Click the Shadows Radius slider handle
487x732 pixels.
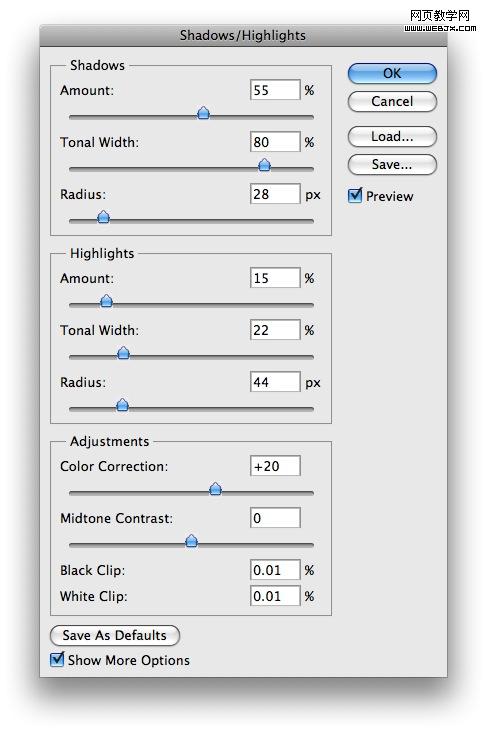pyautogui.click(x=103, y=217)
